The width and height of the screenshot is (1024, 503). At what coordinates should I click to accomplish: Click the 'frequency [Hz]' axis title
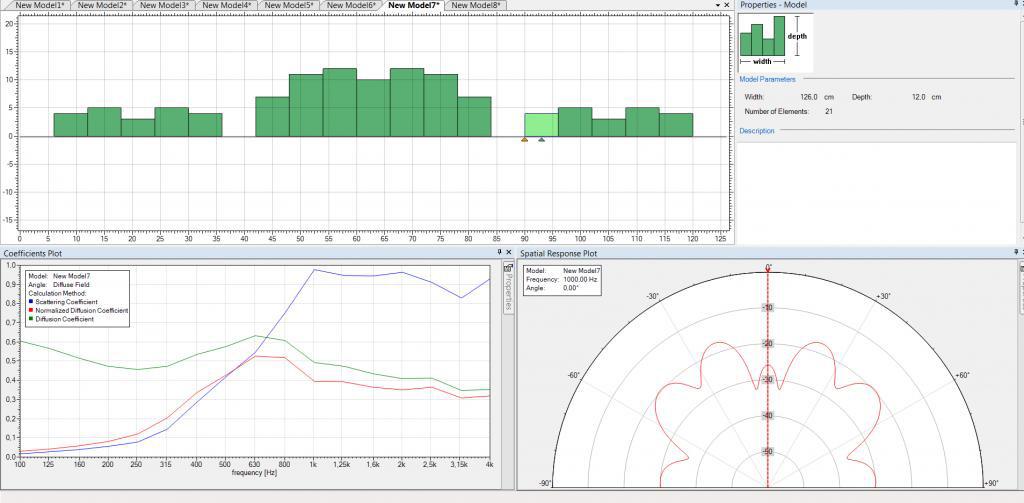click(255, 472)
